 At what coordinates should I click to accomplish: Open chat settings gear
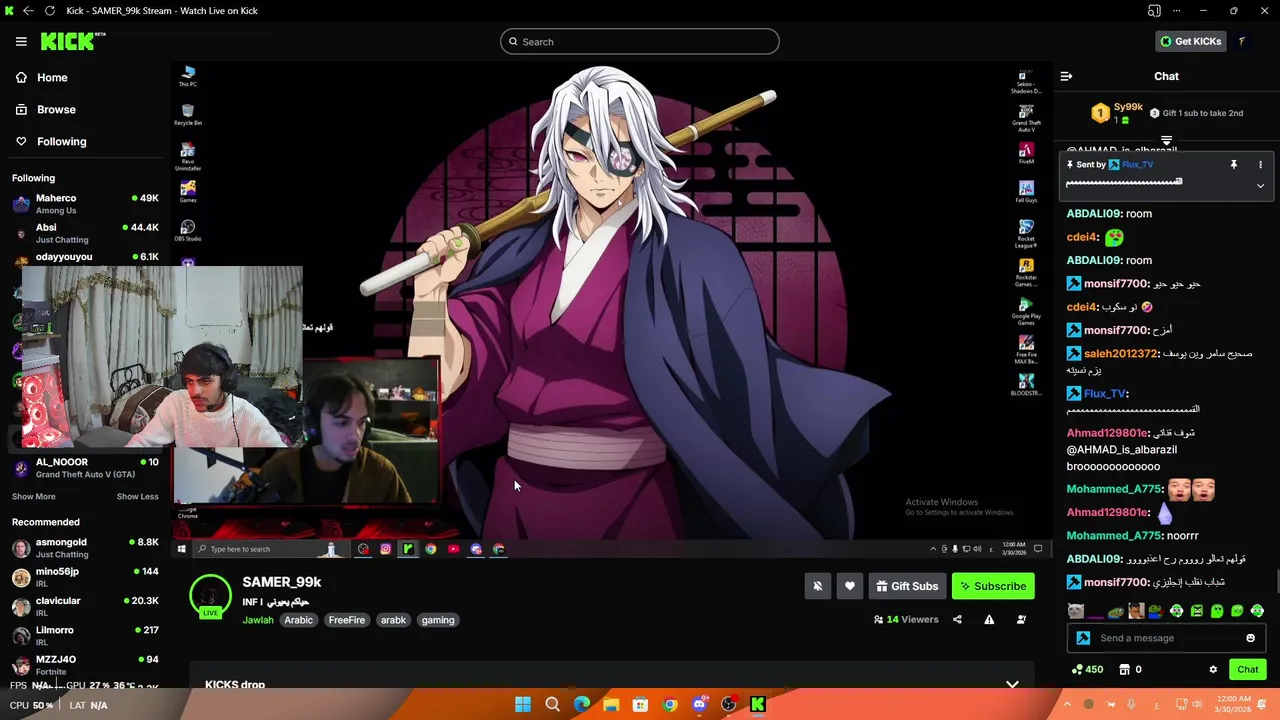coord(1213,670)
